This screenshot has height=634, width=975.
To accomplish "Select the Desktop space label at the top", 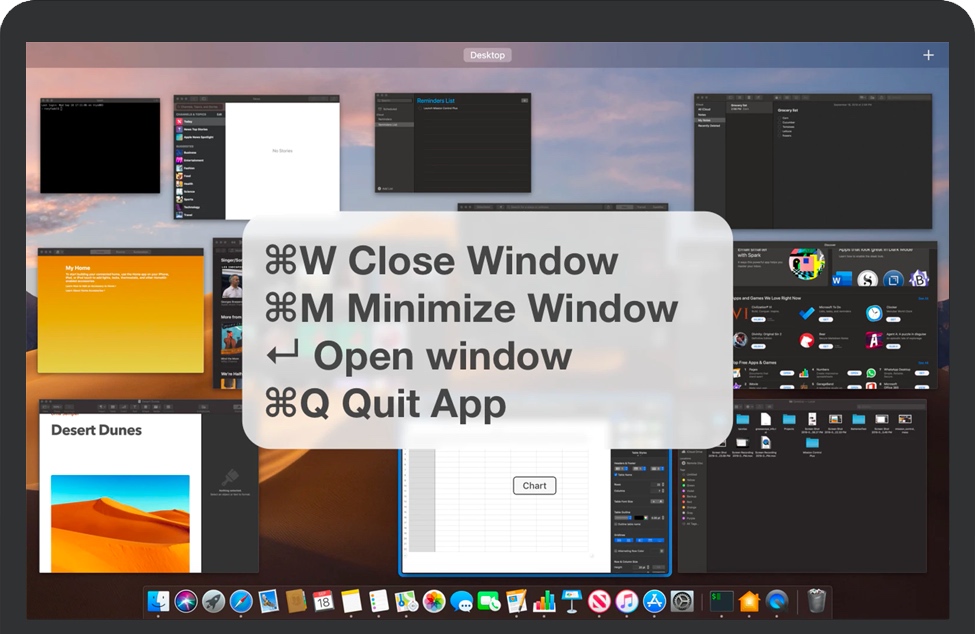I will (487, 55).
